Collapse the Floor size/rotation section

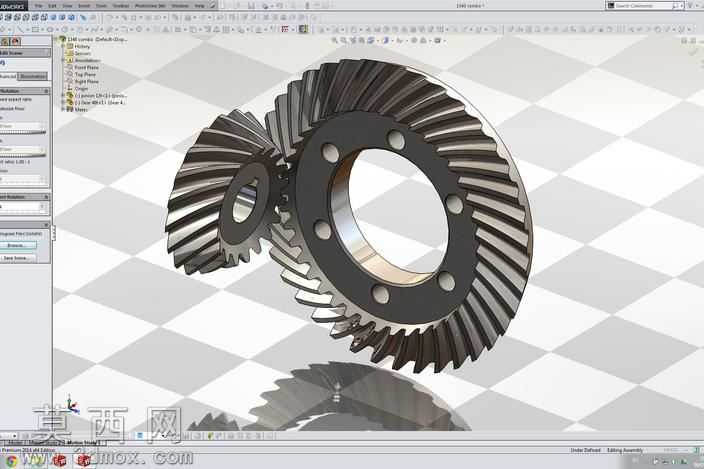[x=46, y=91]
